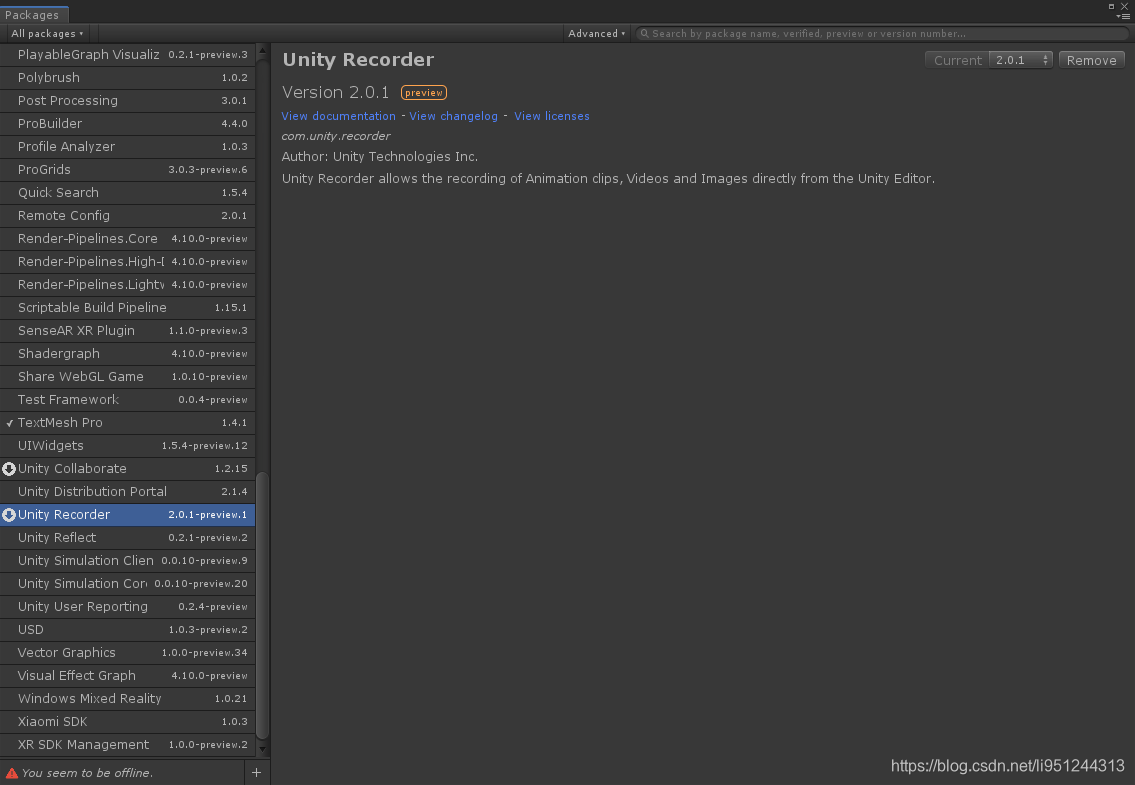Select ProBuilder package
This screenshot has height=785, width=1135.
(127, 124)
